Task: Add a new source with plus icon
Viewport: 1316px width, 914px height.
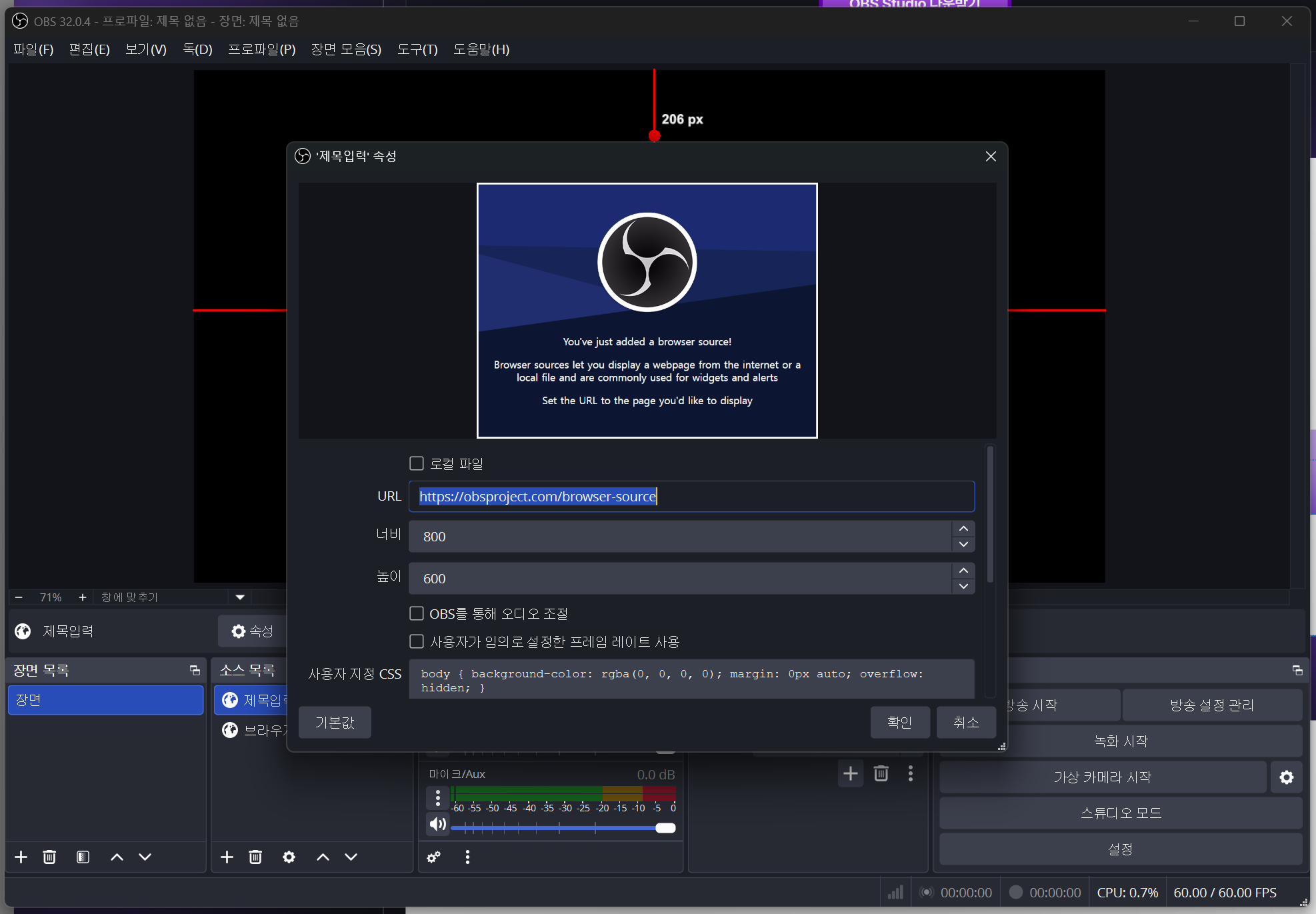Action: 227,857
